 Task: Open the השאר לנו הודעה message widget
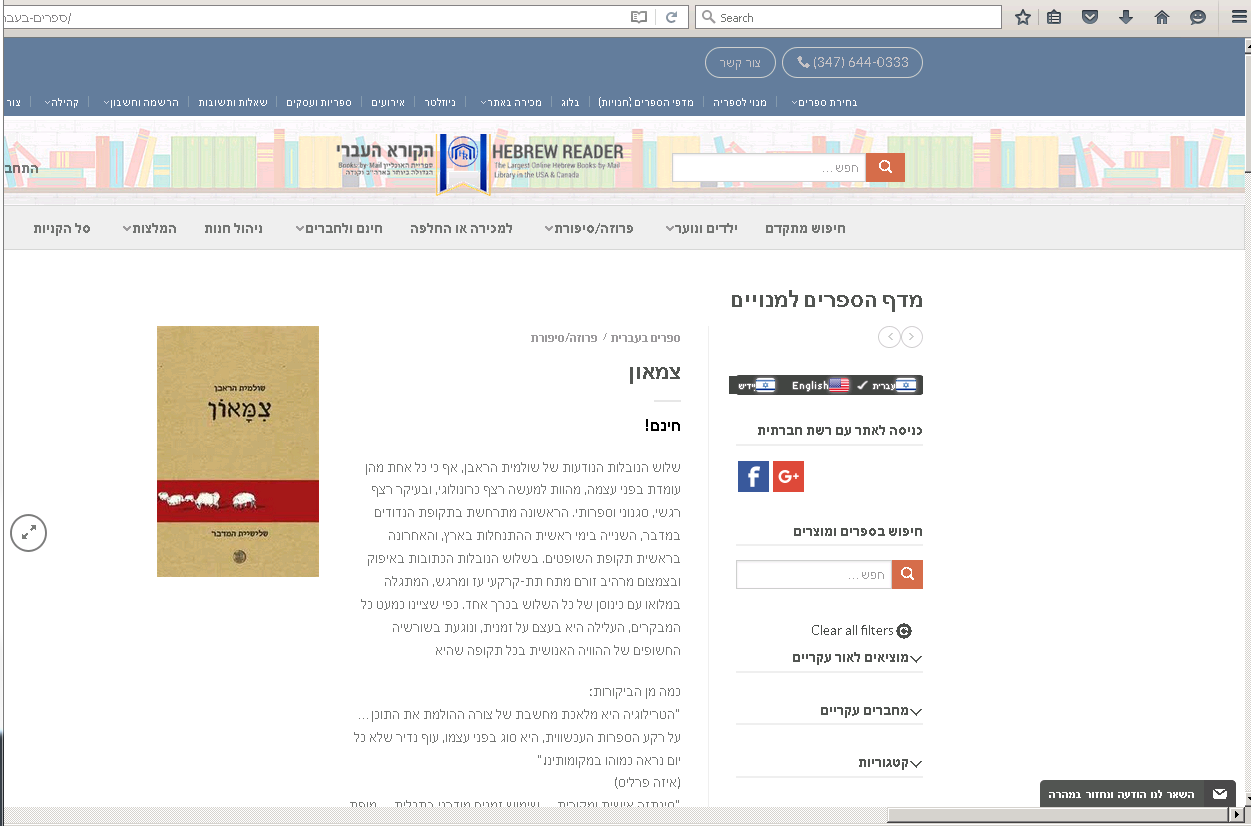click(x=1138, y=794)
